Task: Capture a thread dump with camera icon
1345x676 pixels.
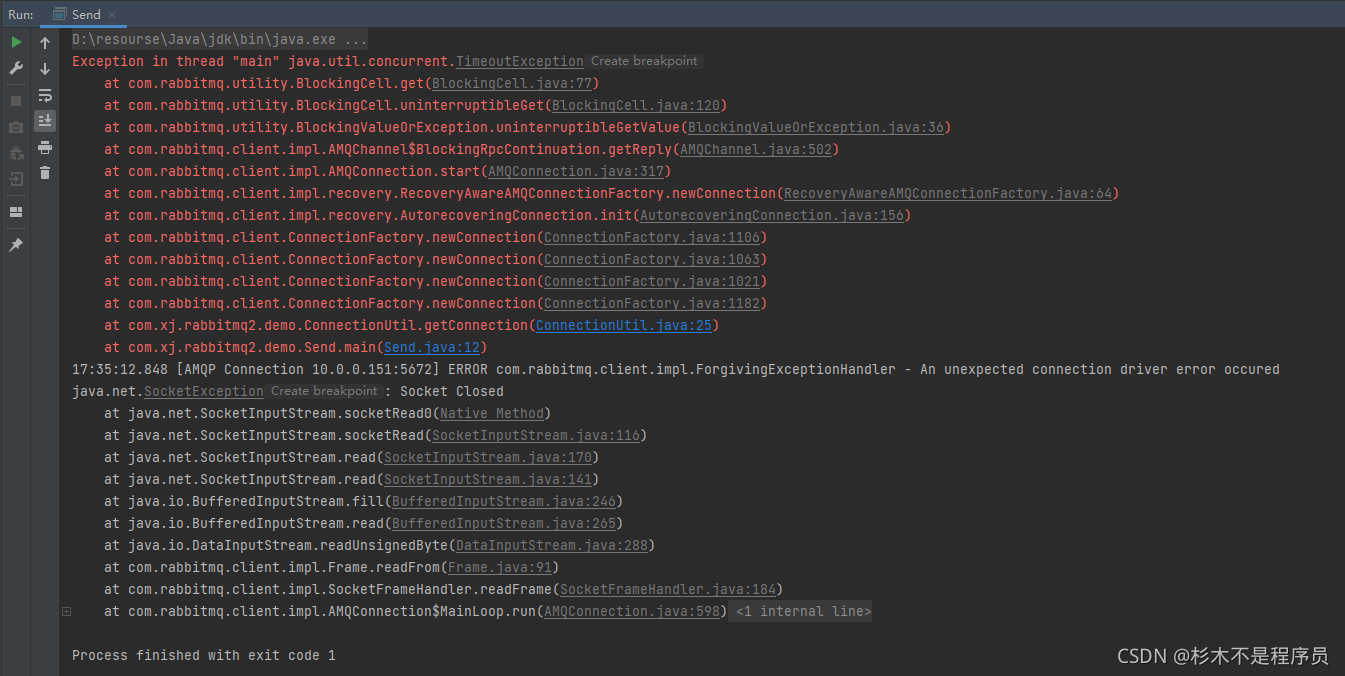Action: click(16, 127)
